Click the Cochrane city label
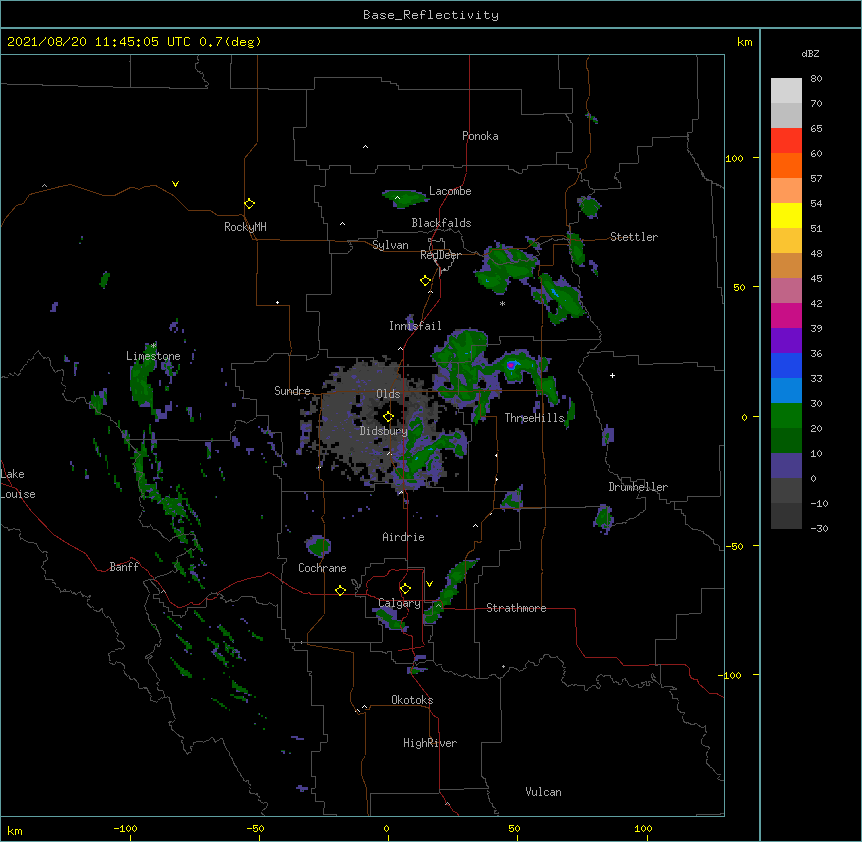 [x=322, y=568]
